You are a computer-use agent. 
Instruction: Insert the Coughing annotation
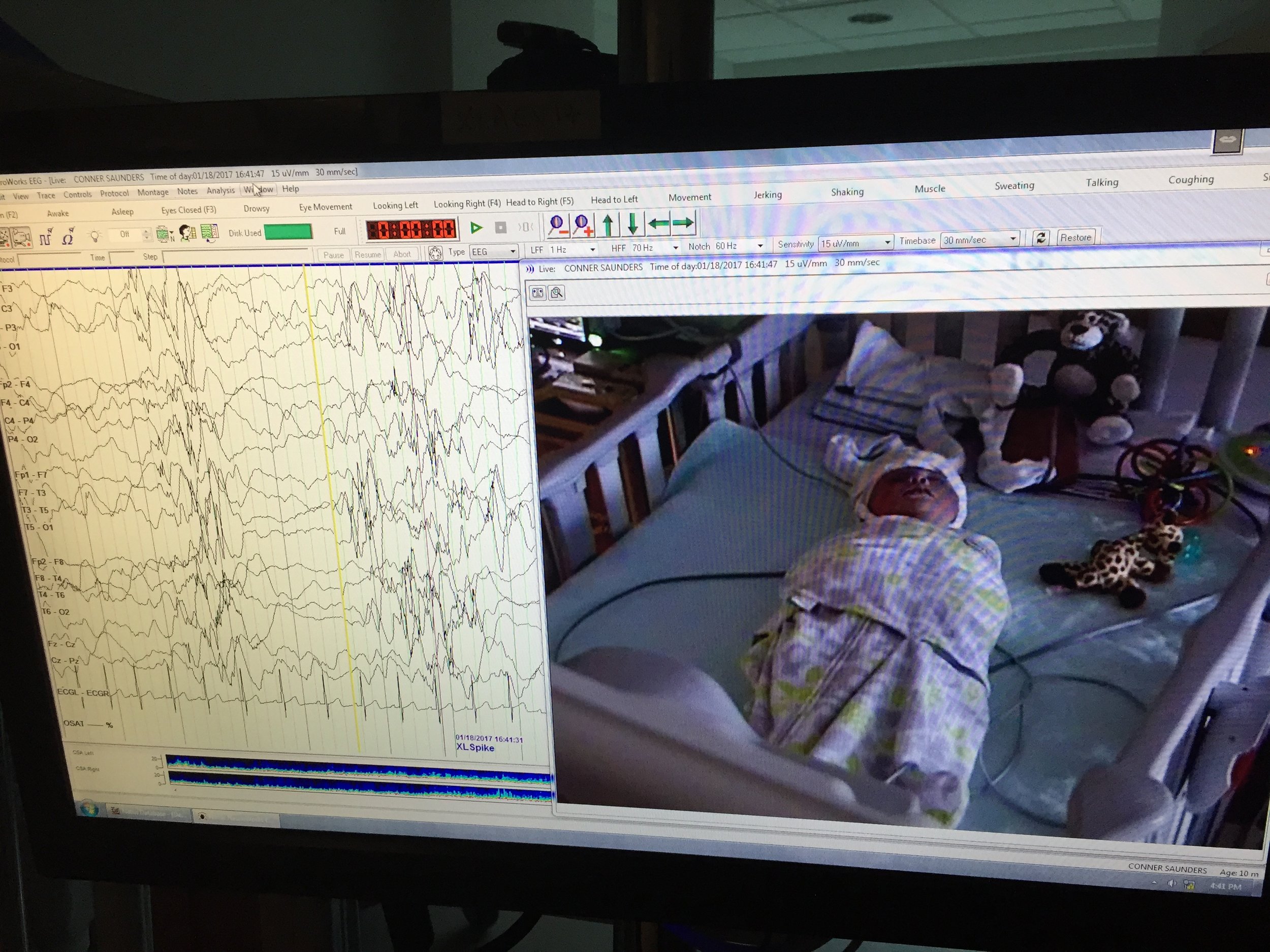pos(1191,180)
